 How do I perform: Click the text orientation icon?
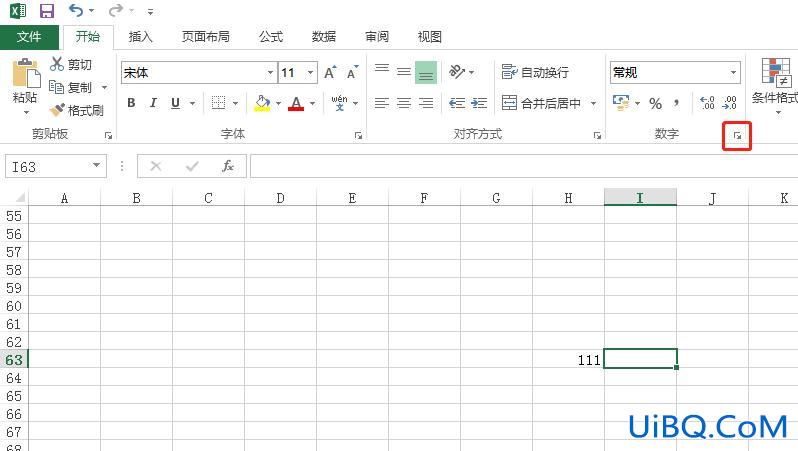[457, 72]
